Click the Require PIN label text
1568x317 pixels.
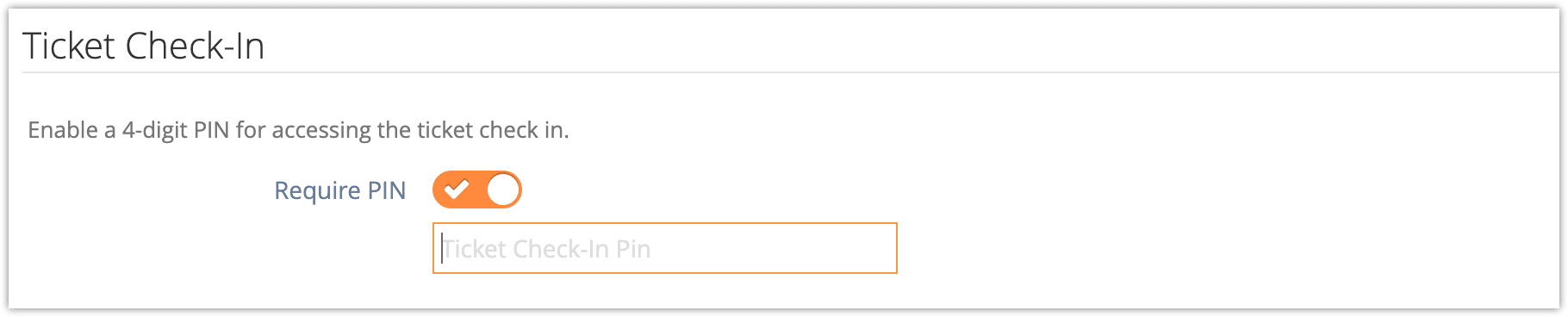coord(339,190)
